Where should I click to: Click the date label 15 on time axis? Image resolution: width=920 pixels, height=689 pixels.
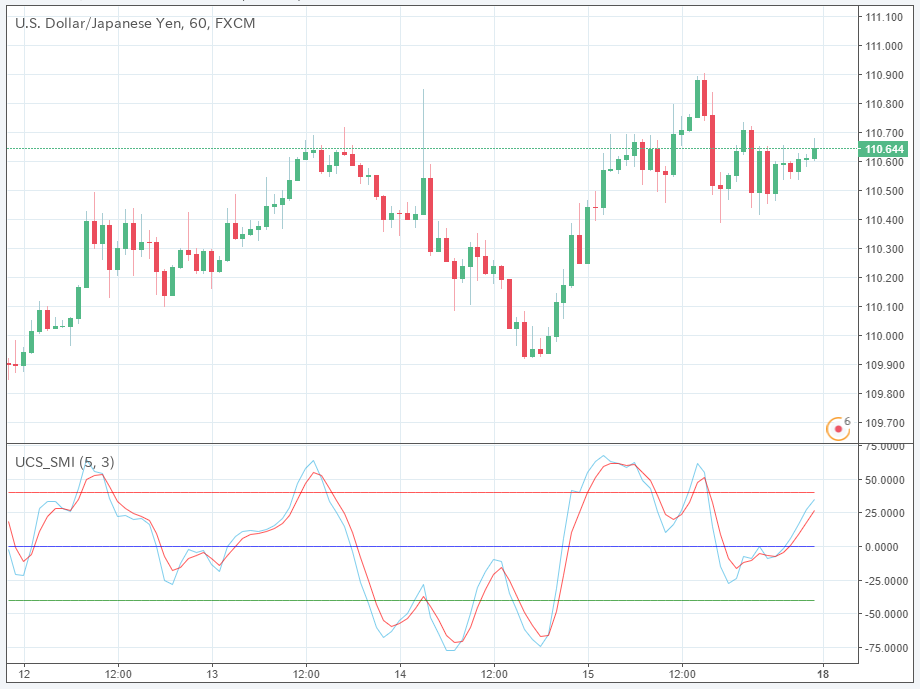coord(588,674)
